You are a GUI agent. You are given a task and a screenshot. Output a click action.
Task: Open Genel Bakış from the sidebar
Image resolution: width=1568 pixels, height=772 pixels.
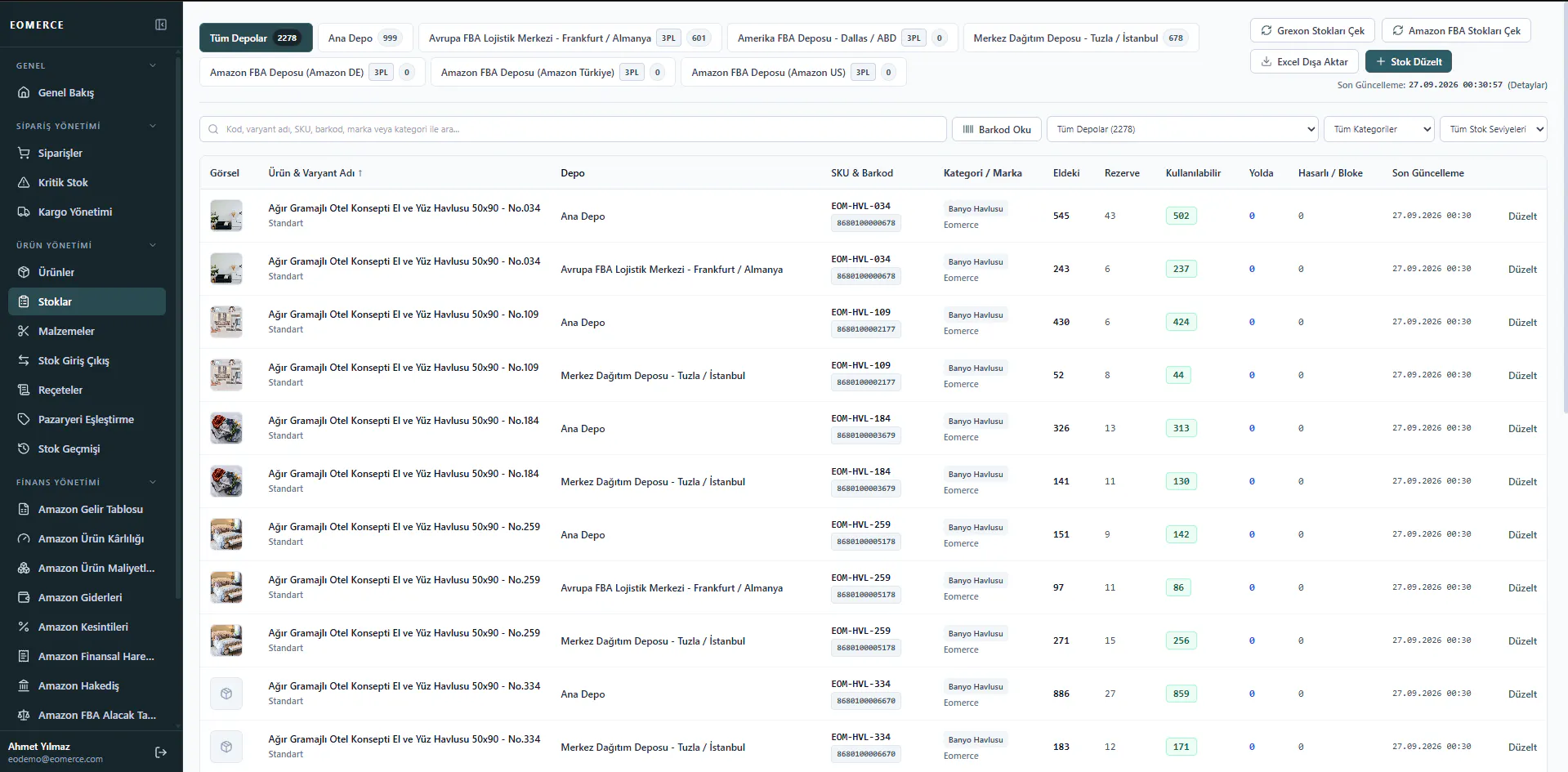point(87,93)
